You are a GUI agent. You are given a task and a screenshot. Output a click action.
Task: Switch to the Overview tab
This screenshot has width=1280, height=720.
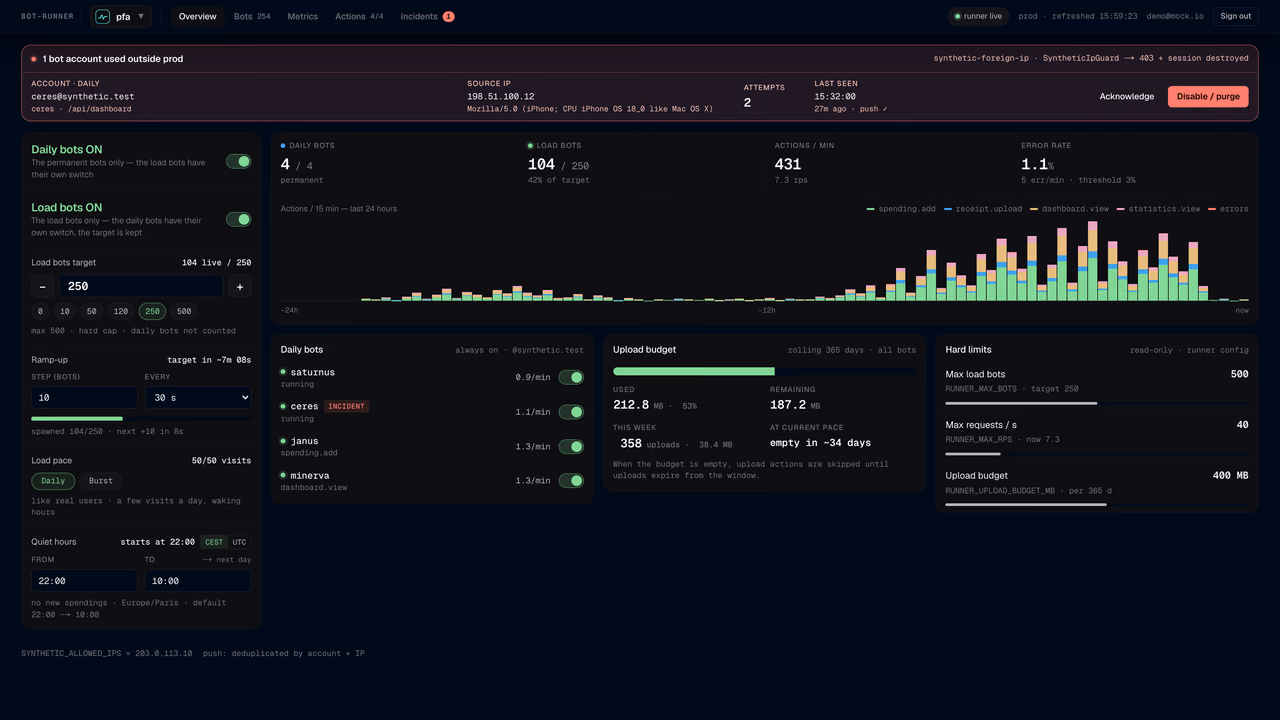[198, 16]
